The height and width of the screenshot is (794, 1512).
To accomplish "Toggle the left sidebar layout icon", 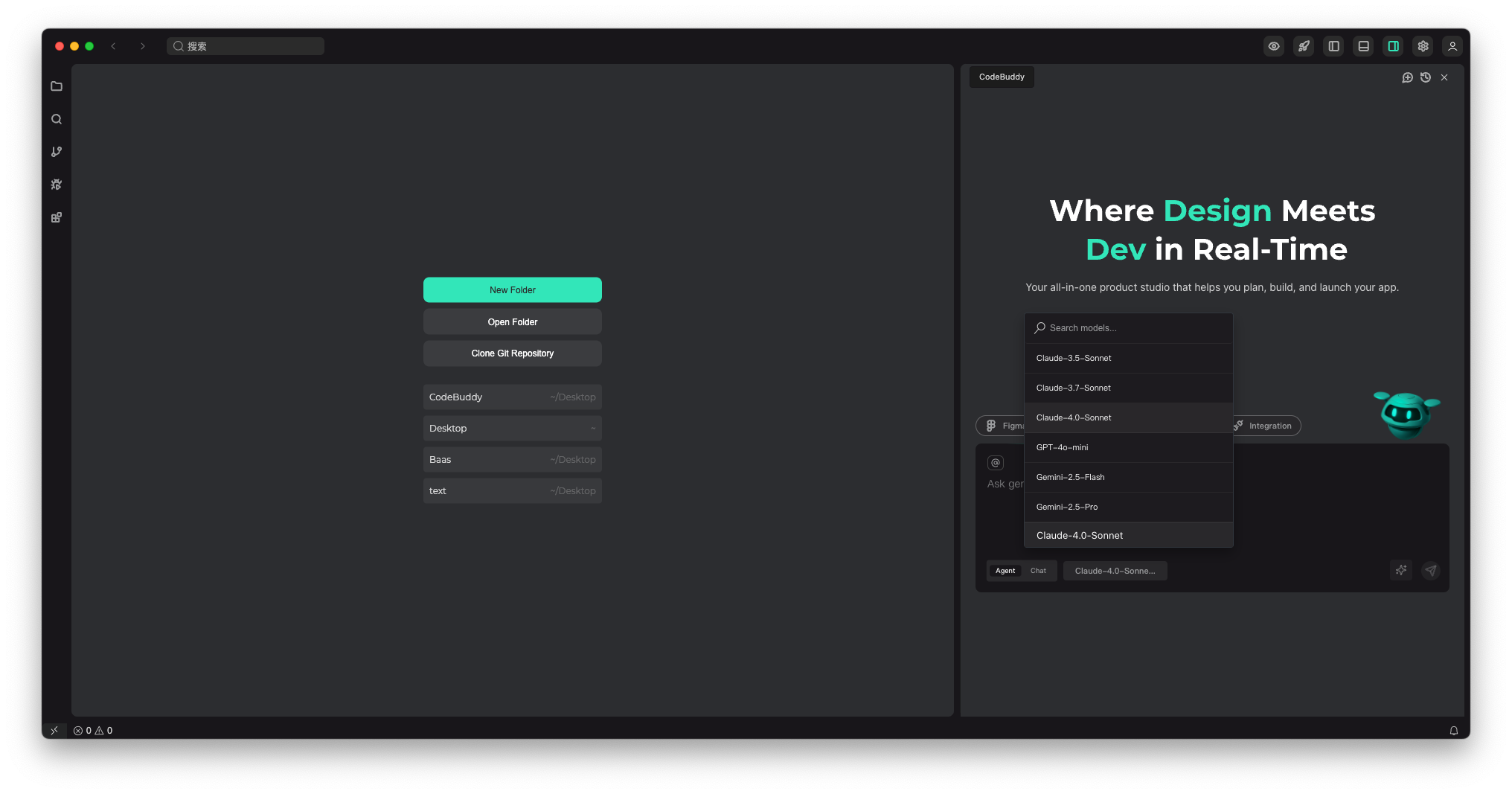I will tap(1333, 46).
